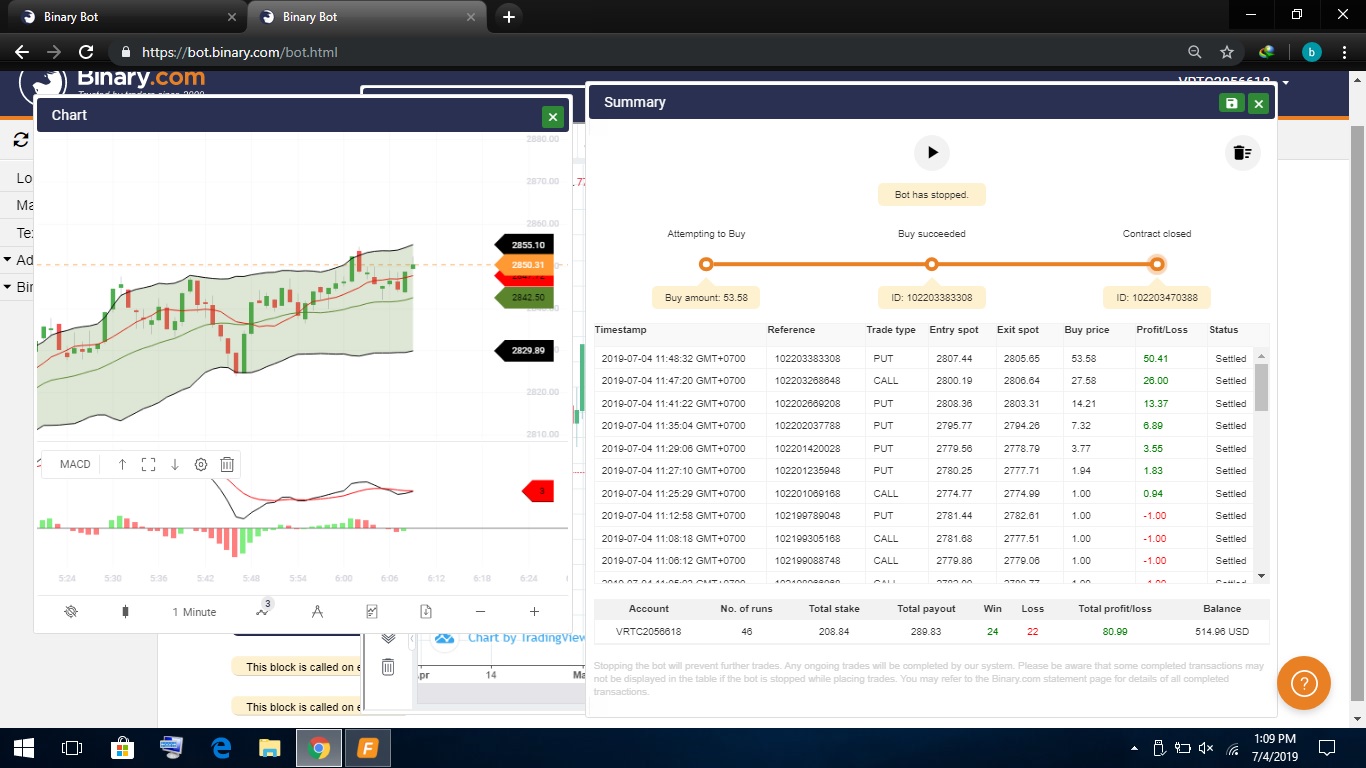Screen dimensions: 1366x768
Task: Click the red MACD value marker
Action: [x=539, y=491]
